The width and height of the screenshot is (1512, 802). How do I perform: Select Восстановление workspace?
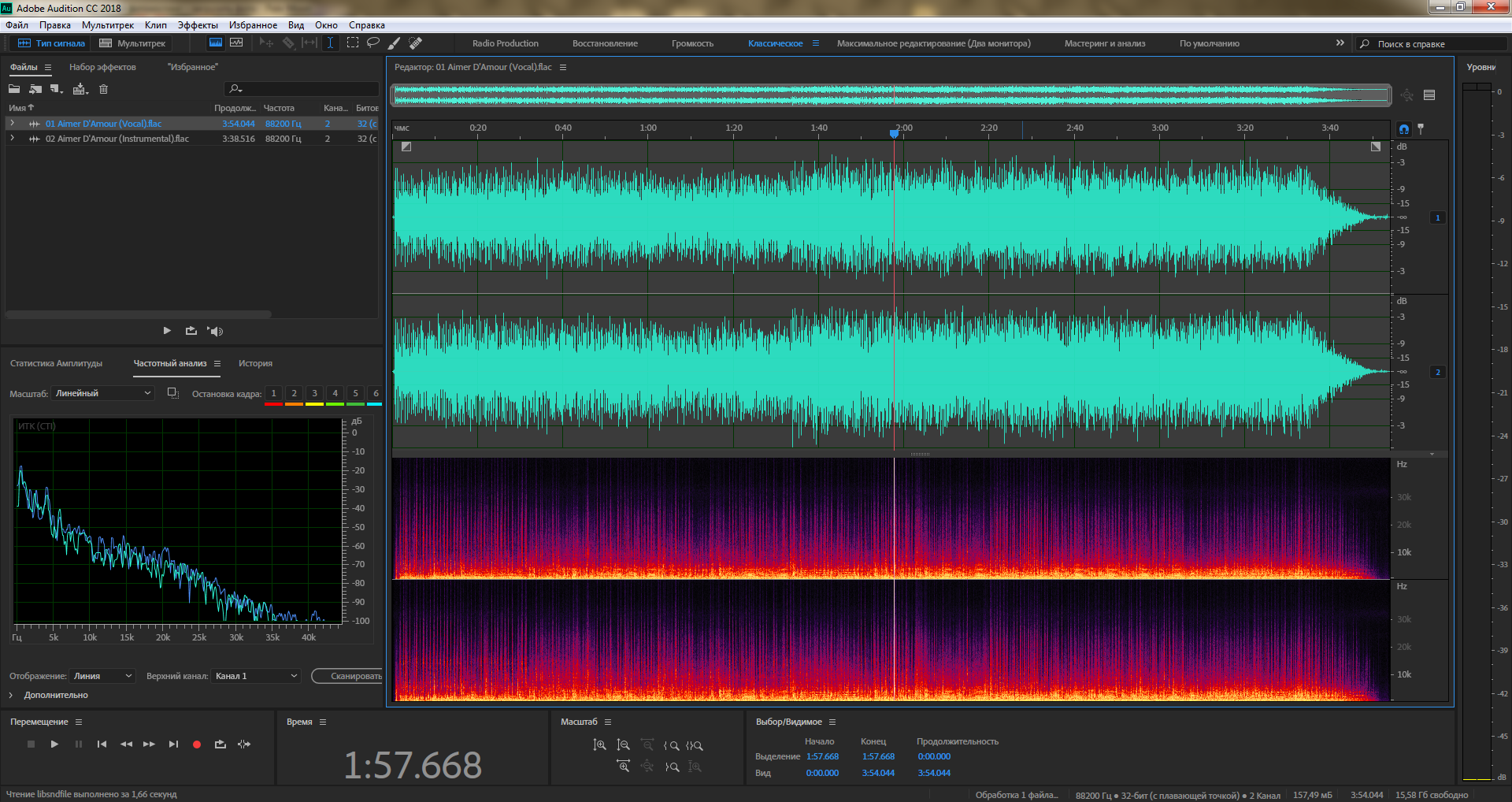click(x=605, y=43)
